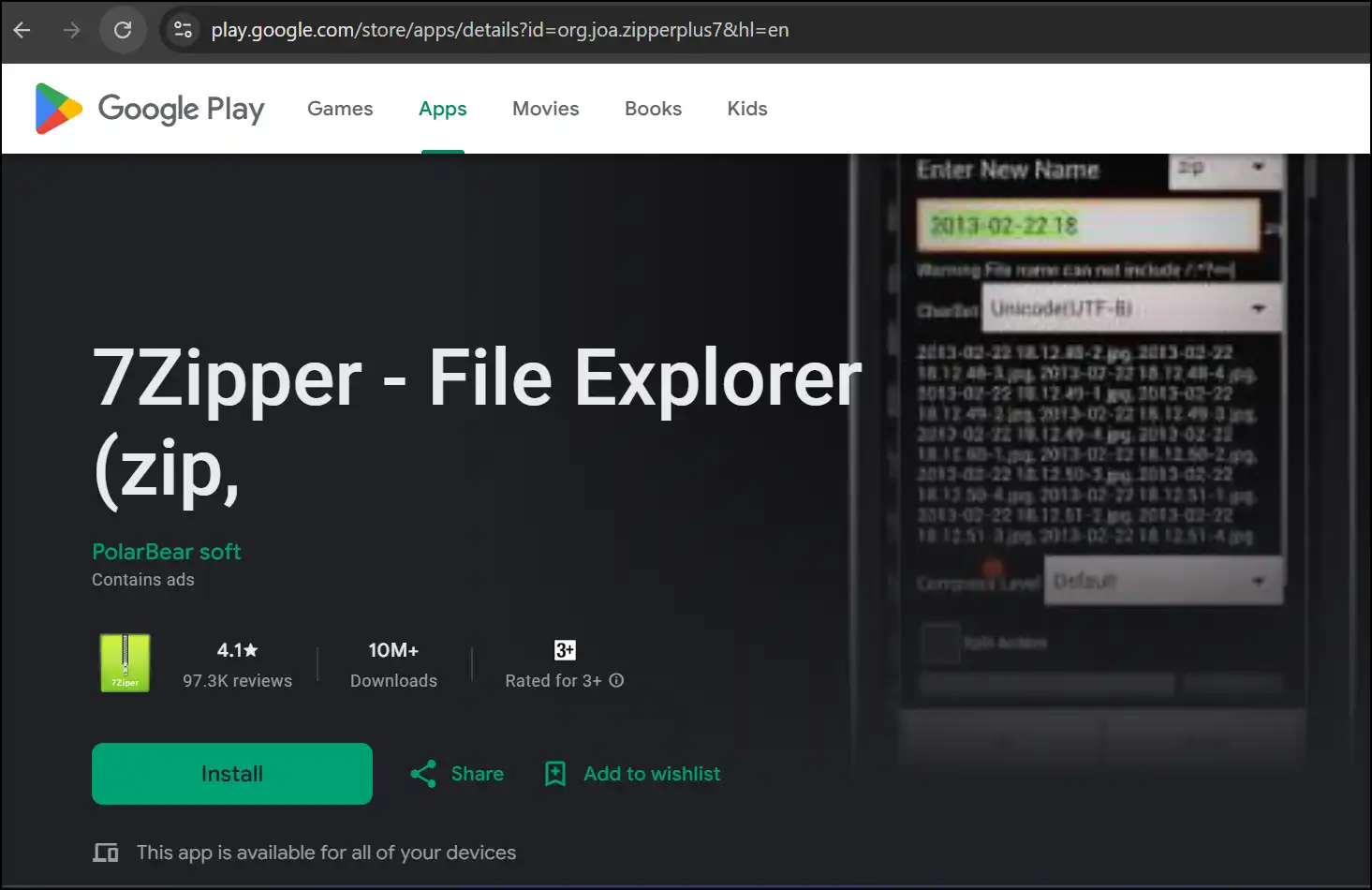
Task: Click the wishlist bookmark icon
Action: coord(555,774)
